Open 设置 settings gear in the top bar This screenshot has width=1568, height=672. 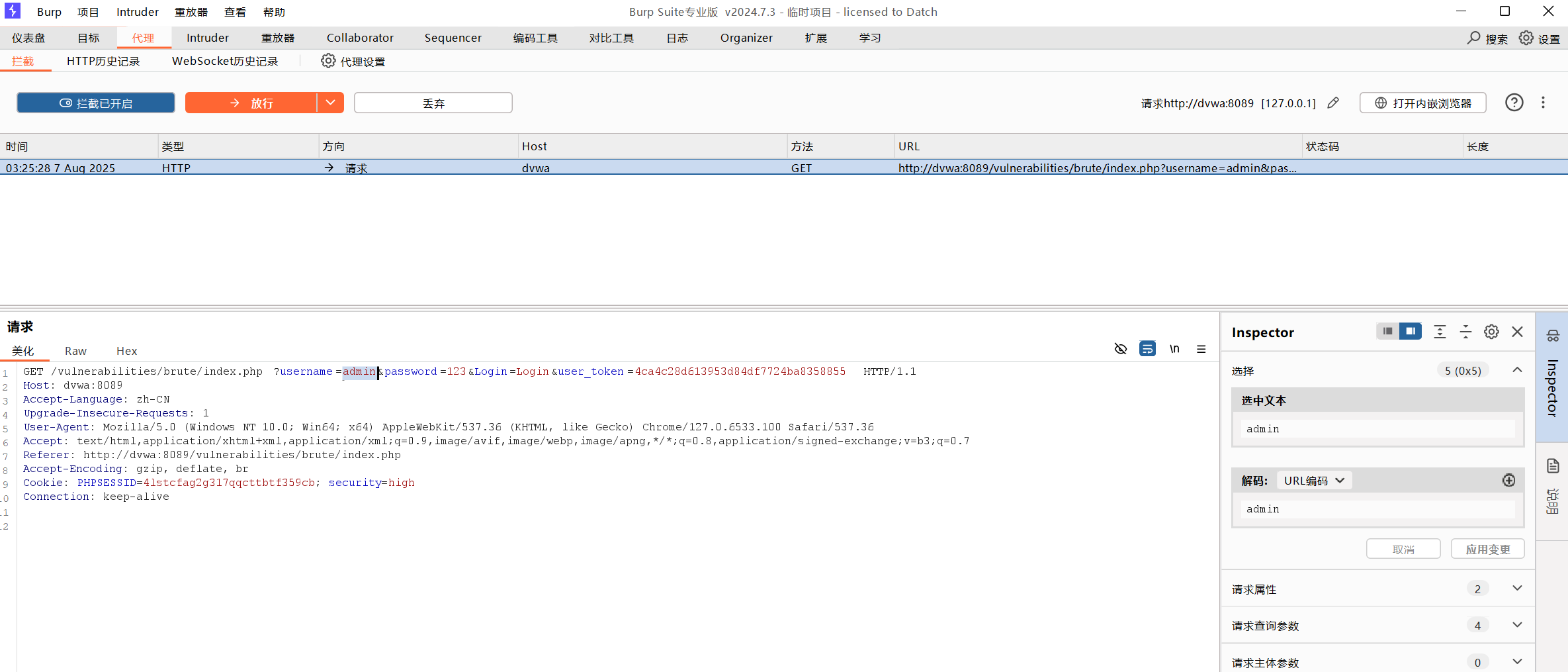[x=1526, y=38]
